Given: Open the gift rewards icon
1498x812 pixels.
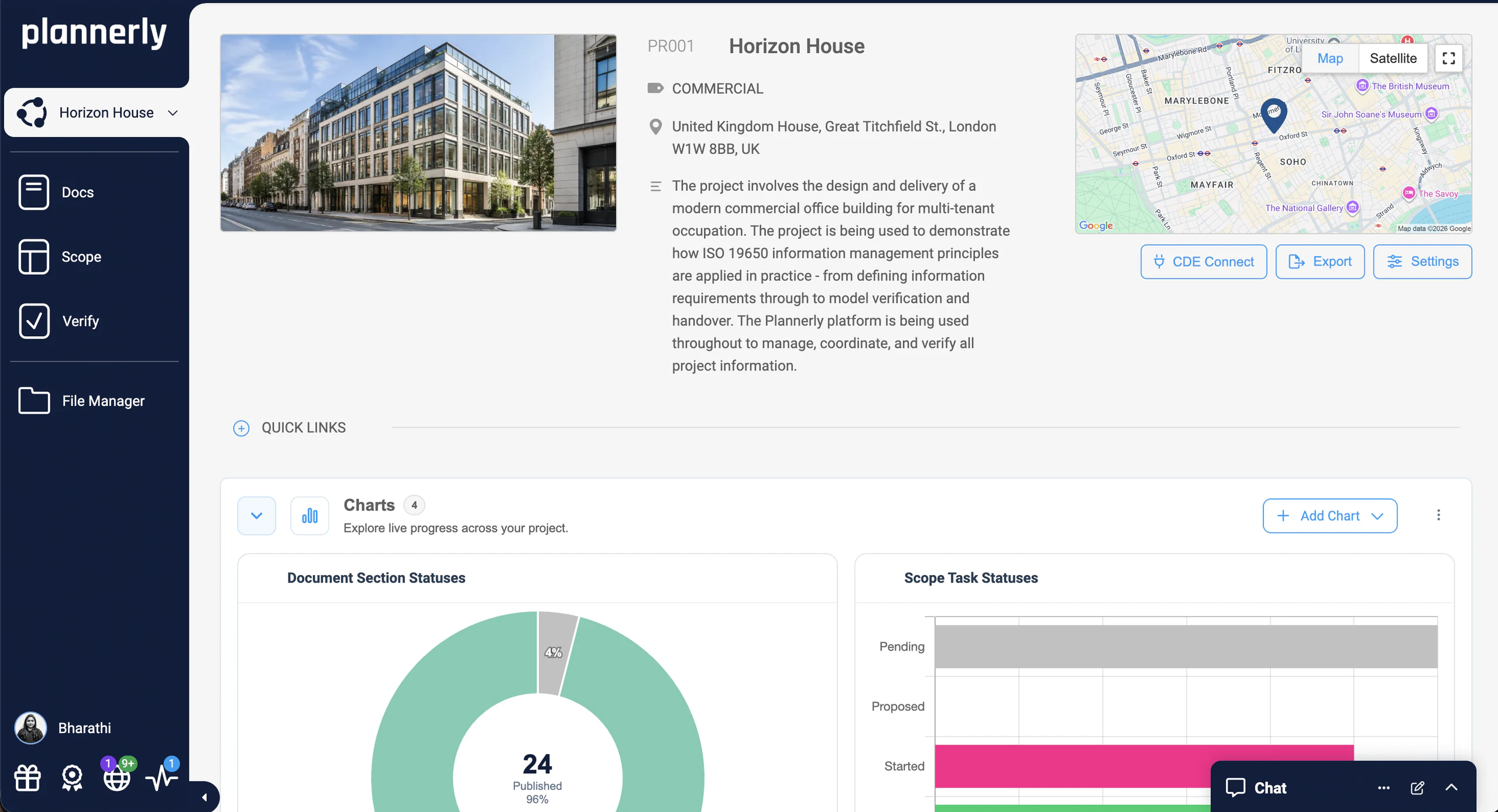Looking at the screenshot, I should click(28, 778).
